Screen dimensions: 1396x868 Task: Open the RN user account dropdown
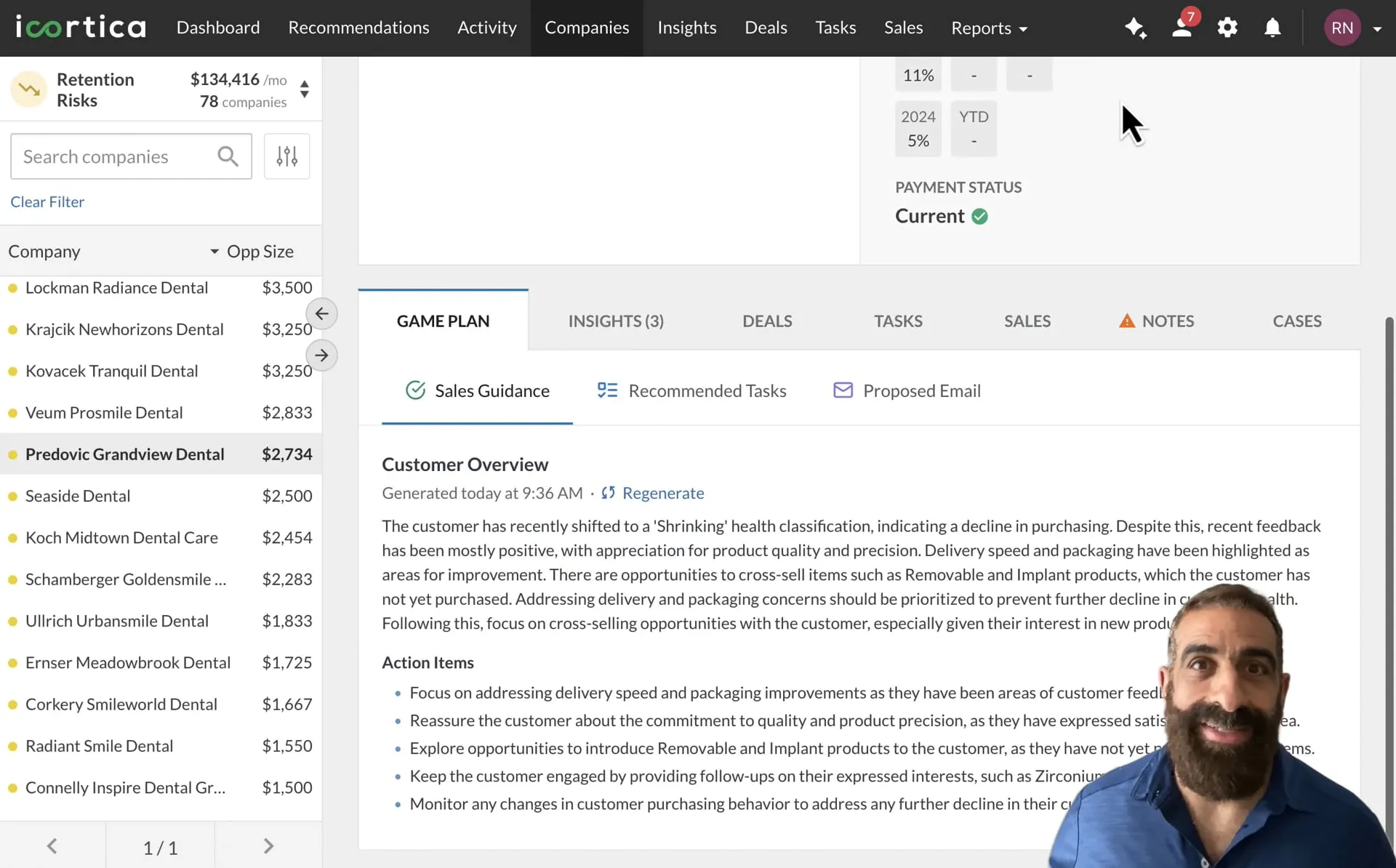[1353, 28]
